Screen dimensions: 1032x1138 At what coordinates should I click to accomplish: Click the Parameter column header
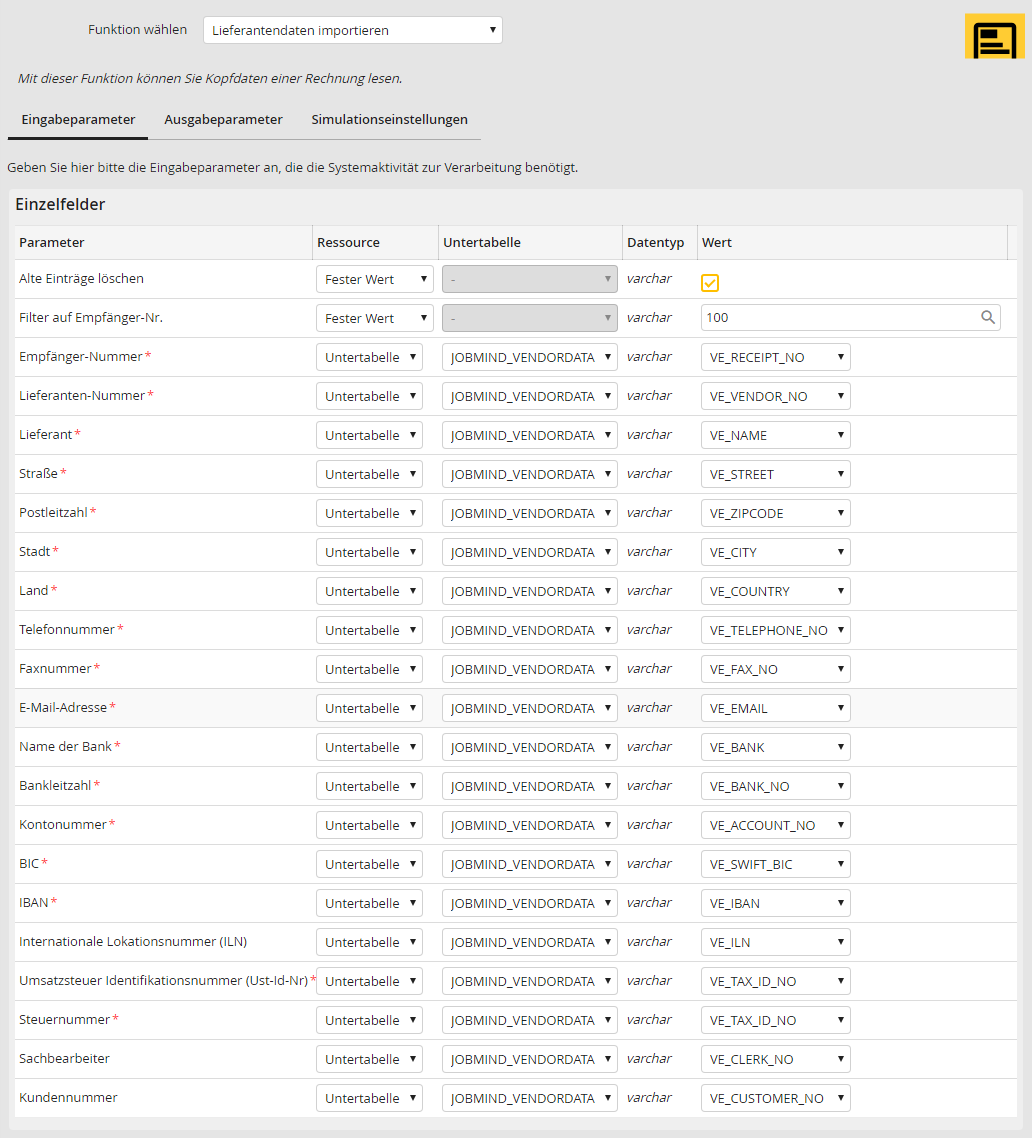(52, 243)
